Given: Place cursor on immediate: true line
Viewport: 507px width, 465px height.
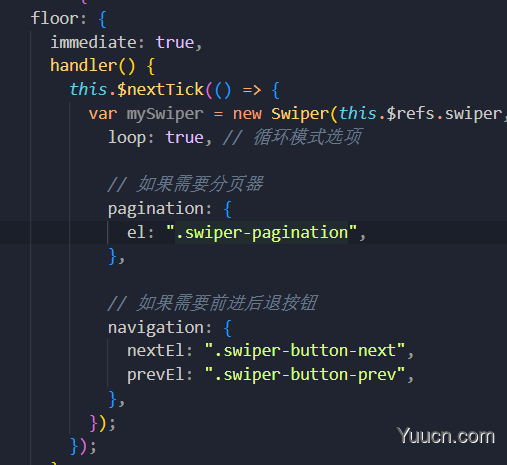Looking at the screenshot, I should [x=126, y=42].
